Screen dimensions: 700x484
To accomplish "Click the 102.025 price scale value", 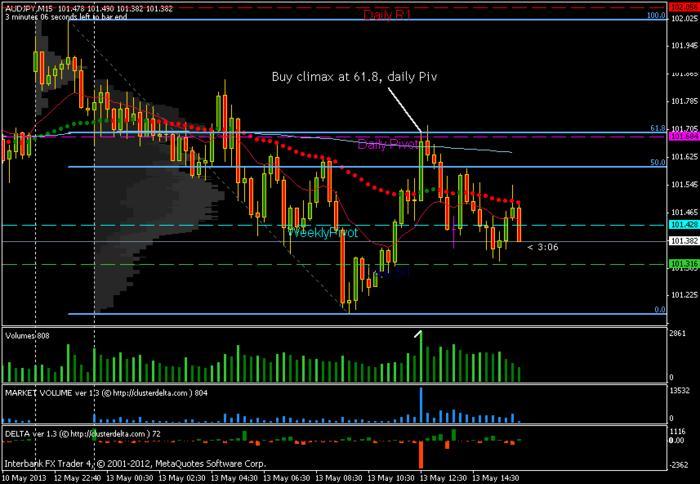I will pos(684,18).
